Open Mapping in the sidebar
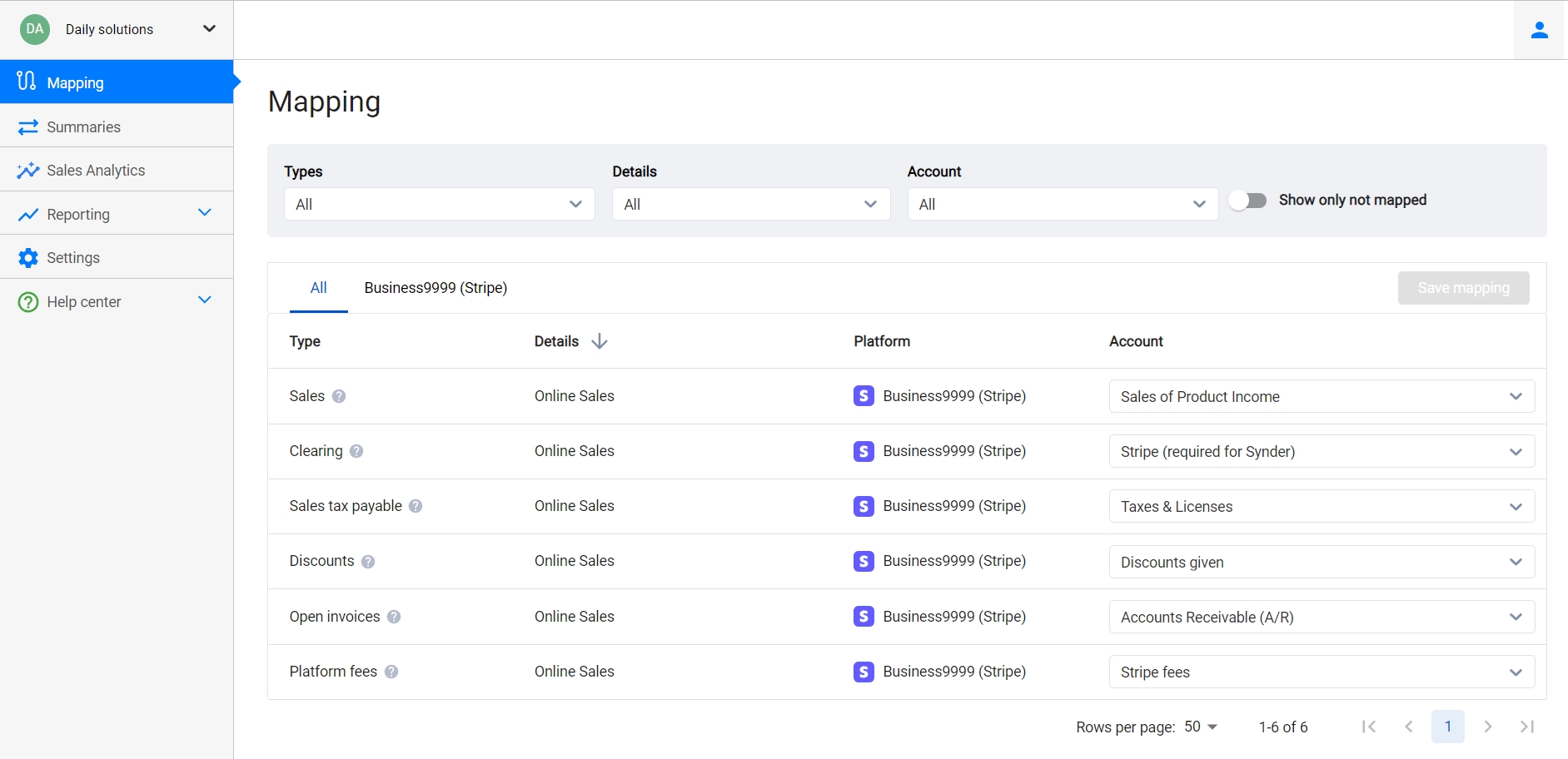 [117, 82]
